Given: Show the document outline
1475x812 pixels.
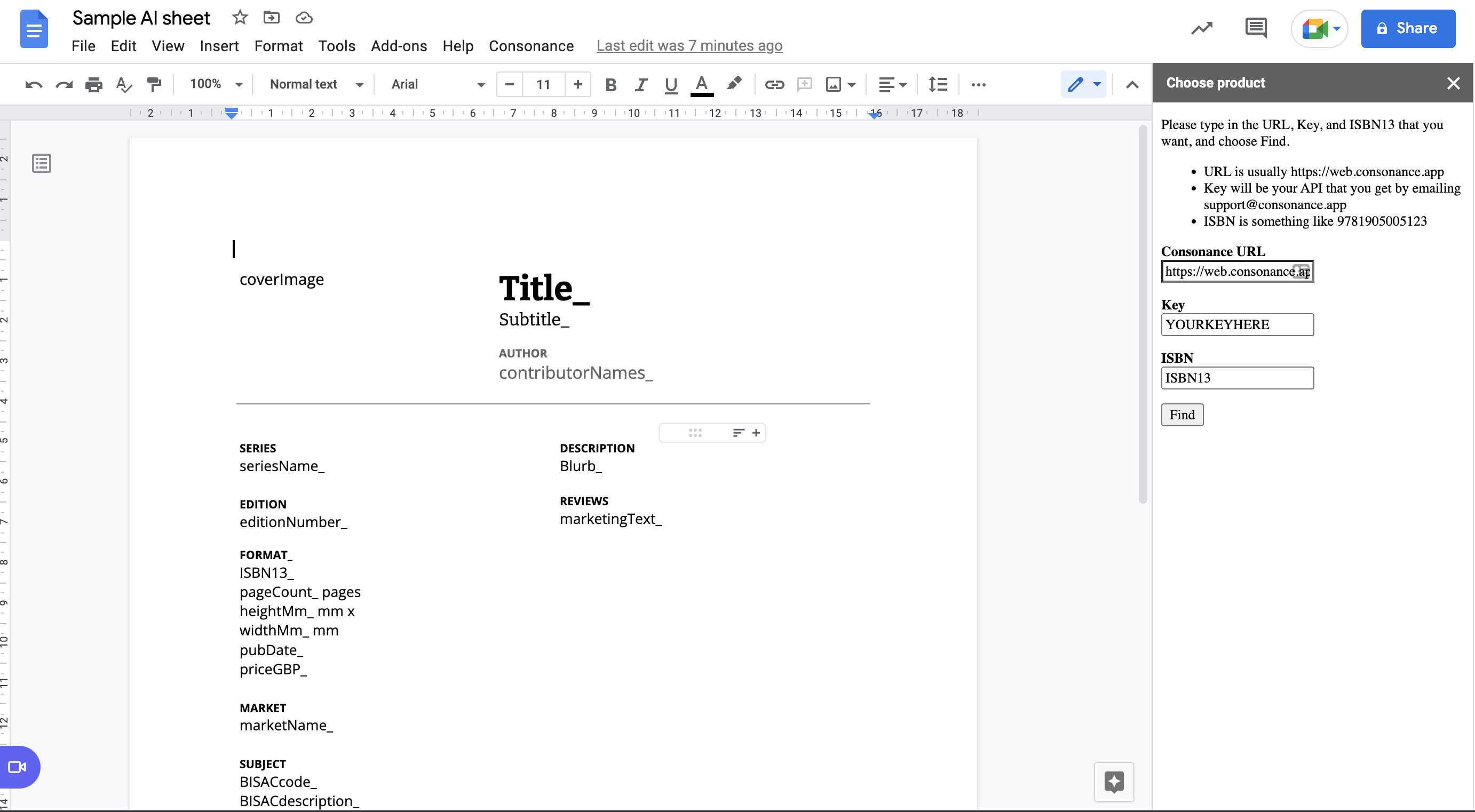Looking at the screenshot, I should tap(41, 163).
